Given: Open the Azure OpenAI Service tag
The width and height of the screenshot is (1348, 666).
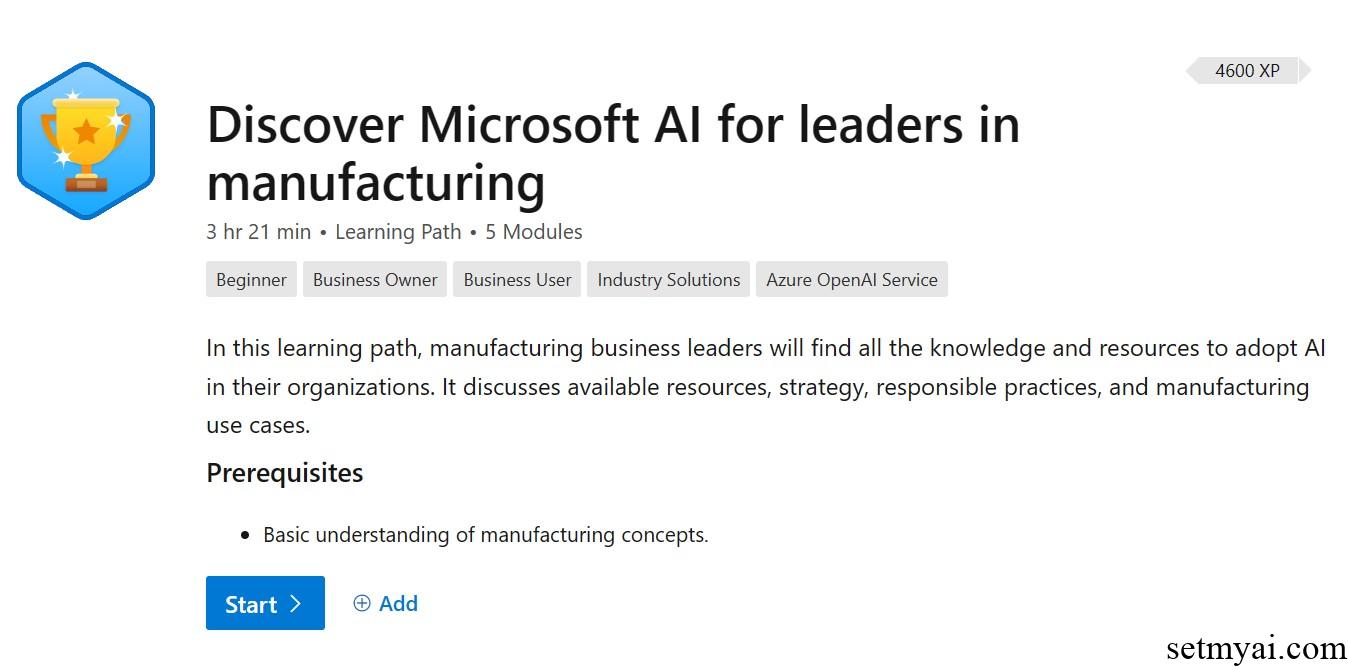Looking at the screenshot, I should (852, 280).
